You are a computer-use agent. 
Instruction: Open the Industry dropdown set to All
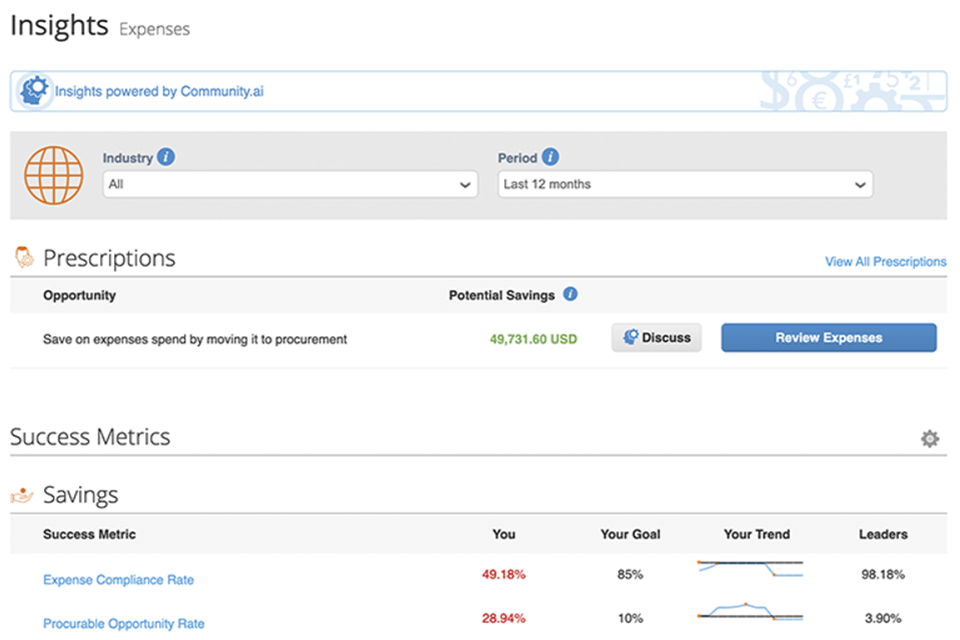click(290, 184)
